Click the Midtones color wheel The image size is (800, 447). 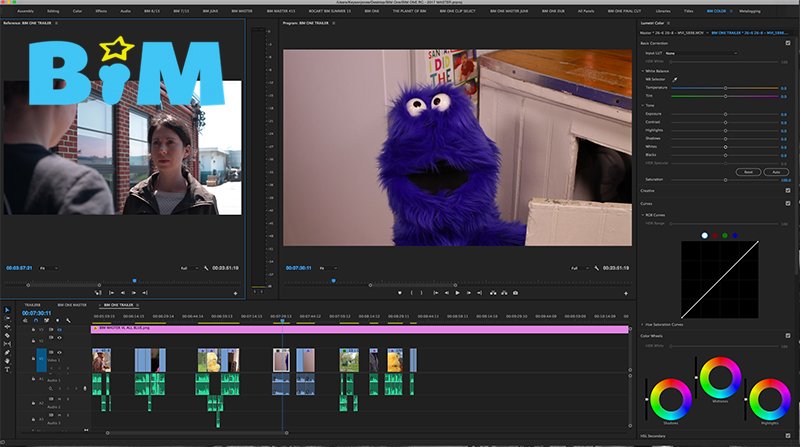click(720, 378)
